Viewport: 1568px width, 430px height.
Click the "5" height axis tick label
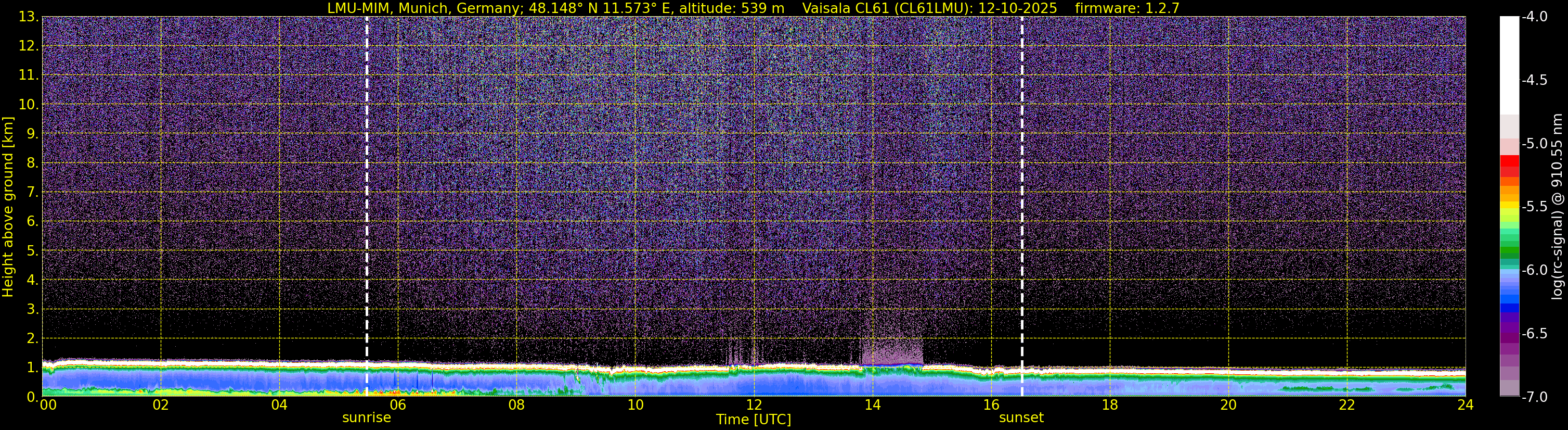32,251
